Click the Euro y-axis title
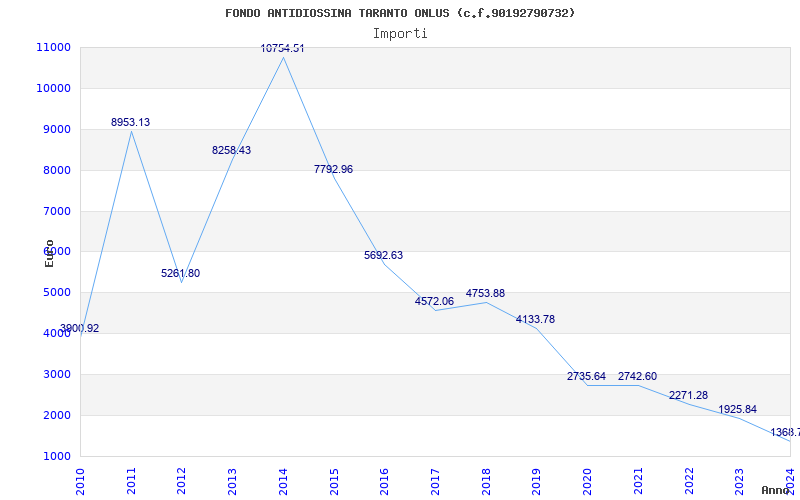The height and width of the screenshot is (500, 800). click(49, 254)
